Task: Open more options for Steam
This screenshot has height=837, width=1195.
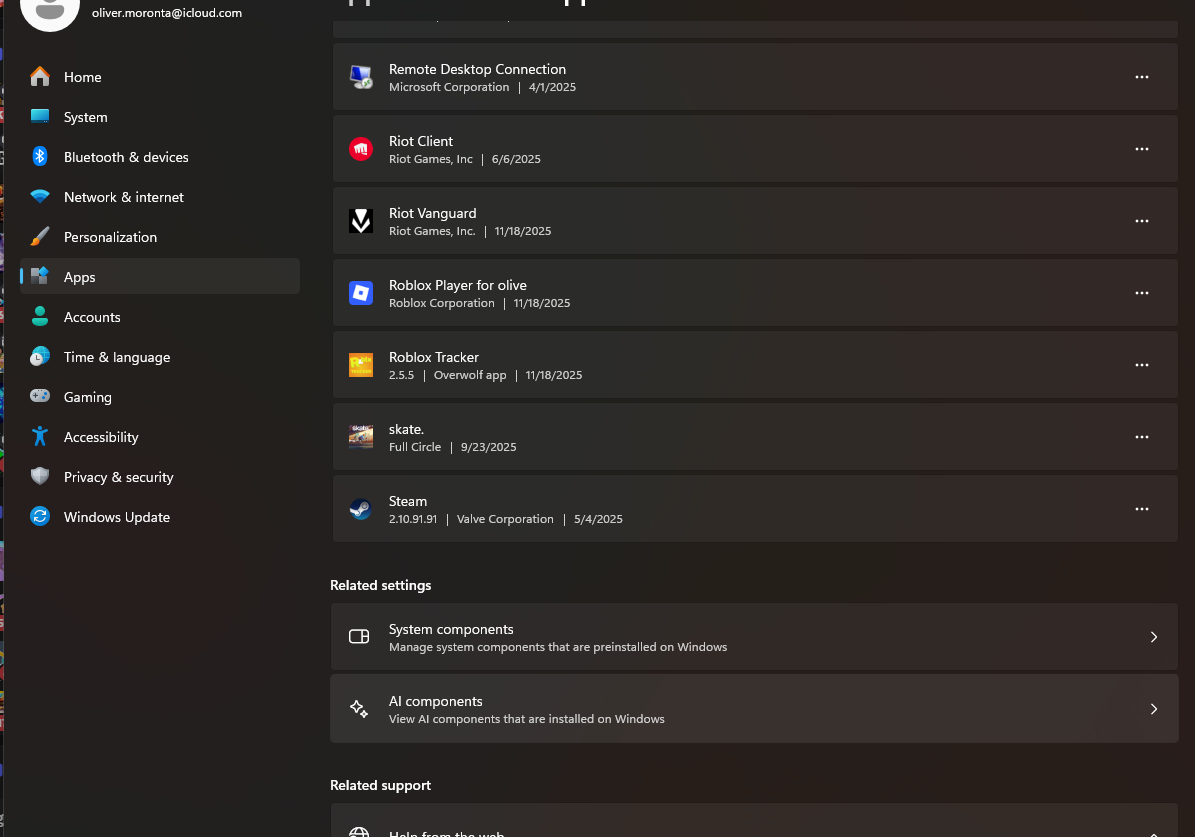Action: pos(1142,508)
